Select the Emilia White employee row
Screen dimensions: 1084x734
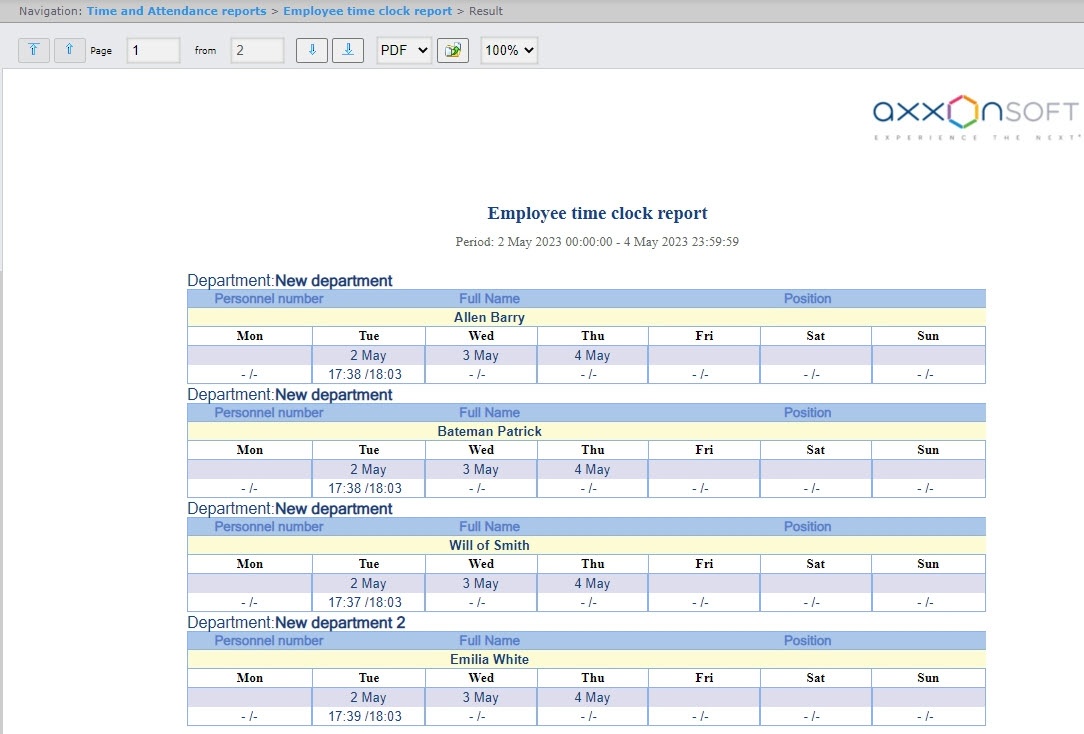click(489, 660)
